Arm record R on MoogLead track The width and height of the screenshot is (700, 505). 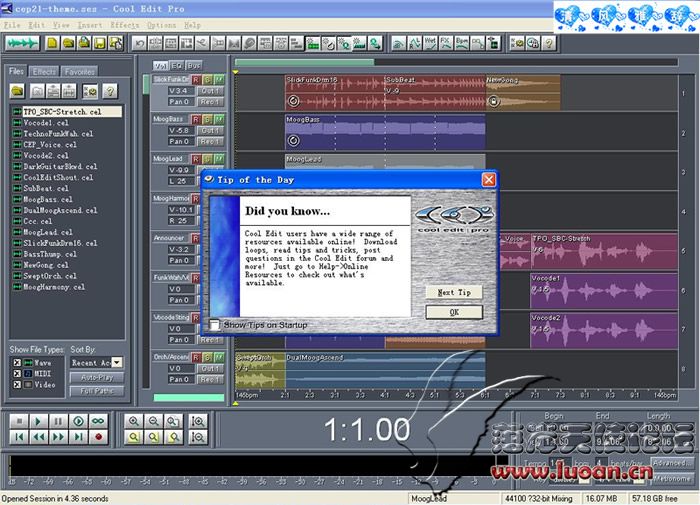point(196,159)
